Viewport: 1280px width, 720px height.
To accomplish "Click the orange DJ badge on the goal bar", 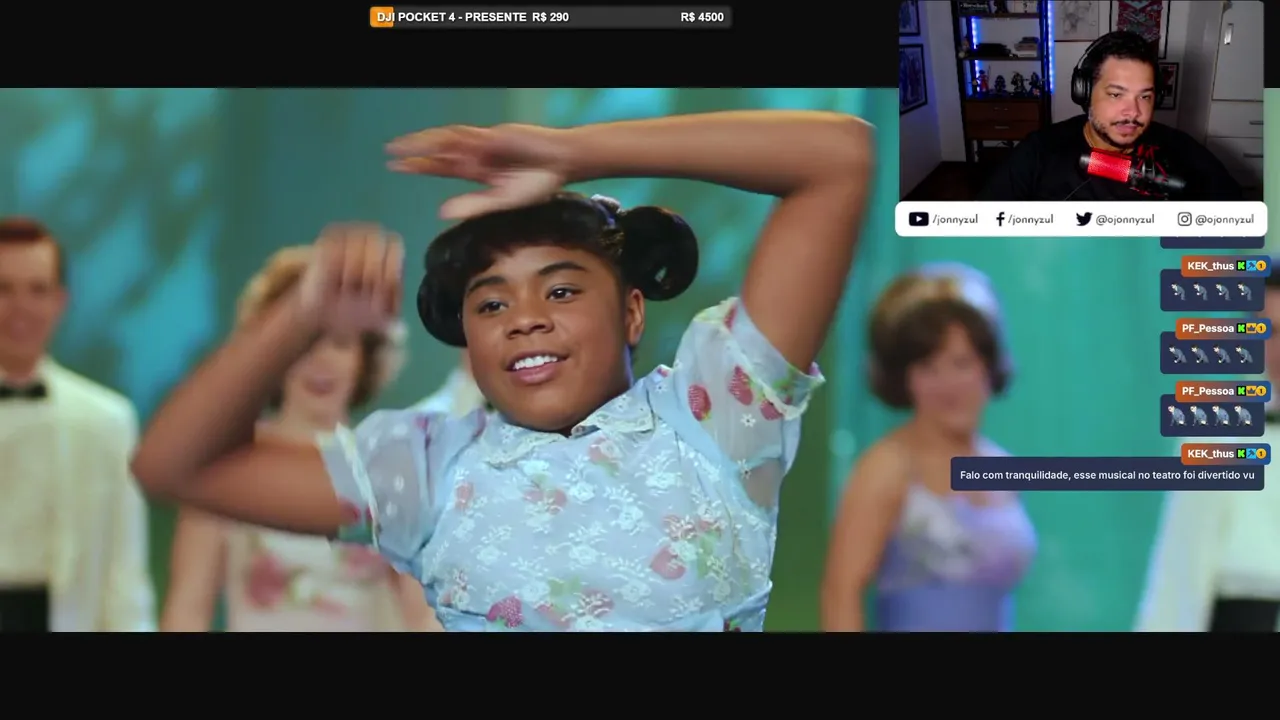I will [383, 17].
